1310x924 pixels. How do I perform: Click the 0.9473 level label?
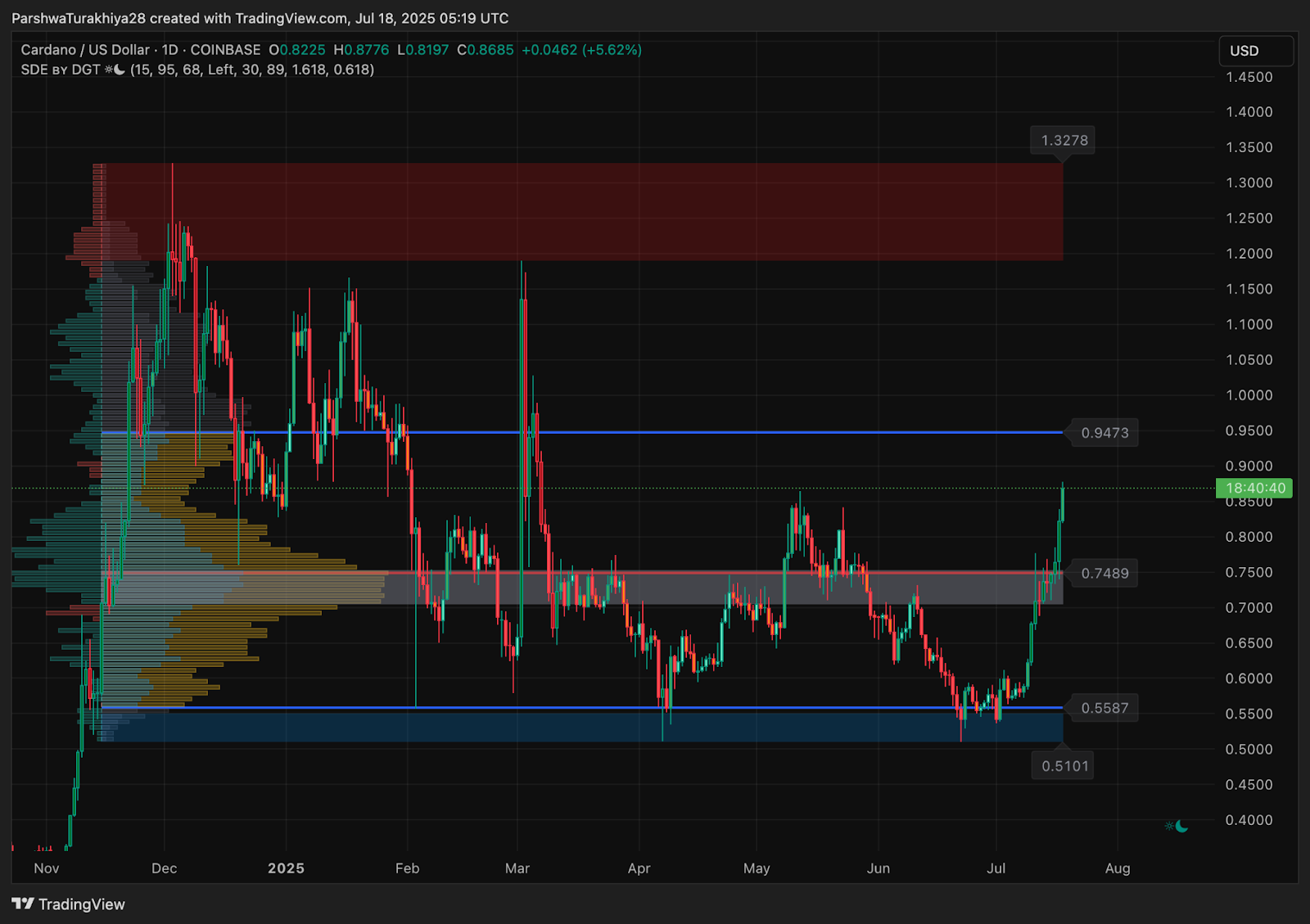point(1104,433)
